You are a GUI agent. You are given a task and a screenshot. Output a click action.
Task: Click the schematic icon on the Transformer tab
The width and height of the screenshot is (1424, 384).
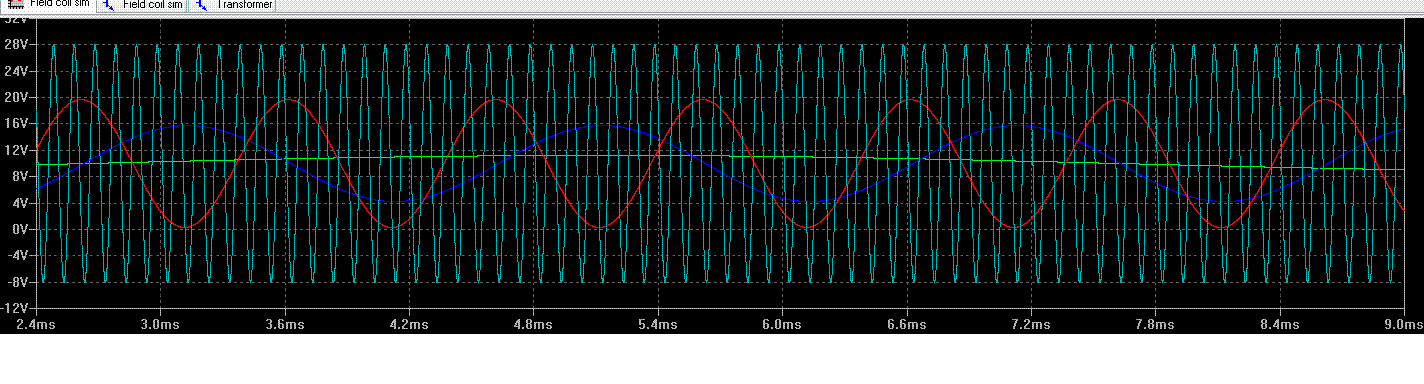pos(203,4)
